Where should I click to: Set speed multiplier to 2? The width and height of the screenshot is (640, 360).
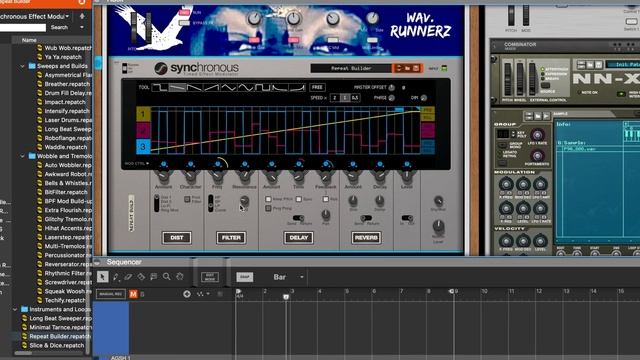[x=335, y=98]
